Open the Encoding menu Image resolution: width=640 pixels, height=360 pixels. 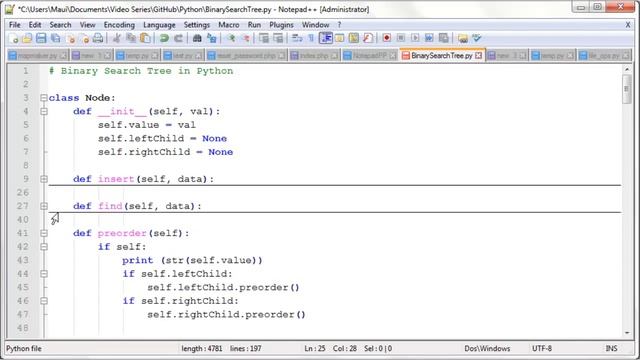click(x=119, y=25)
